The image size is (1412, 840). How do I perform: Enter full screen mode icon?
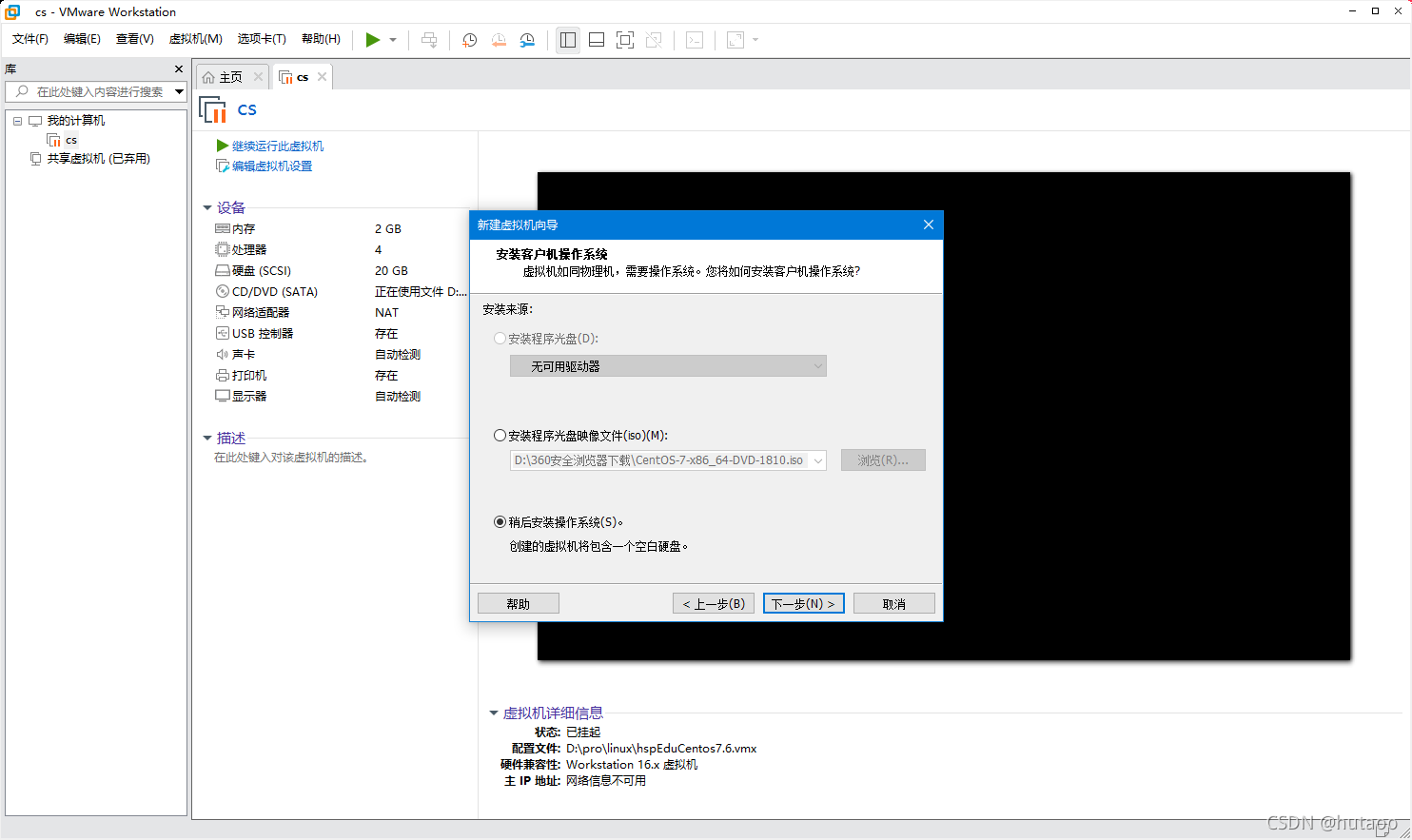pyautogui.click(x=625, y=40)
